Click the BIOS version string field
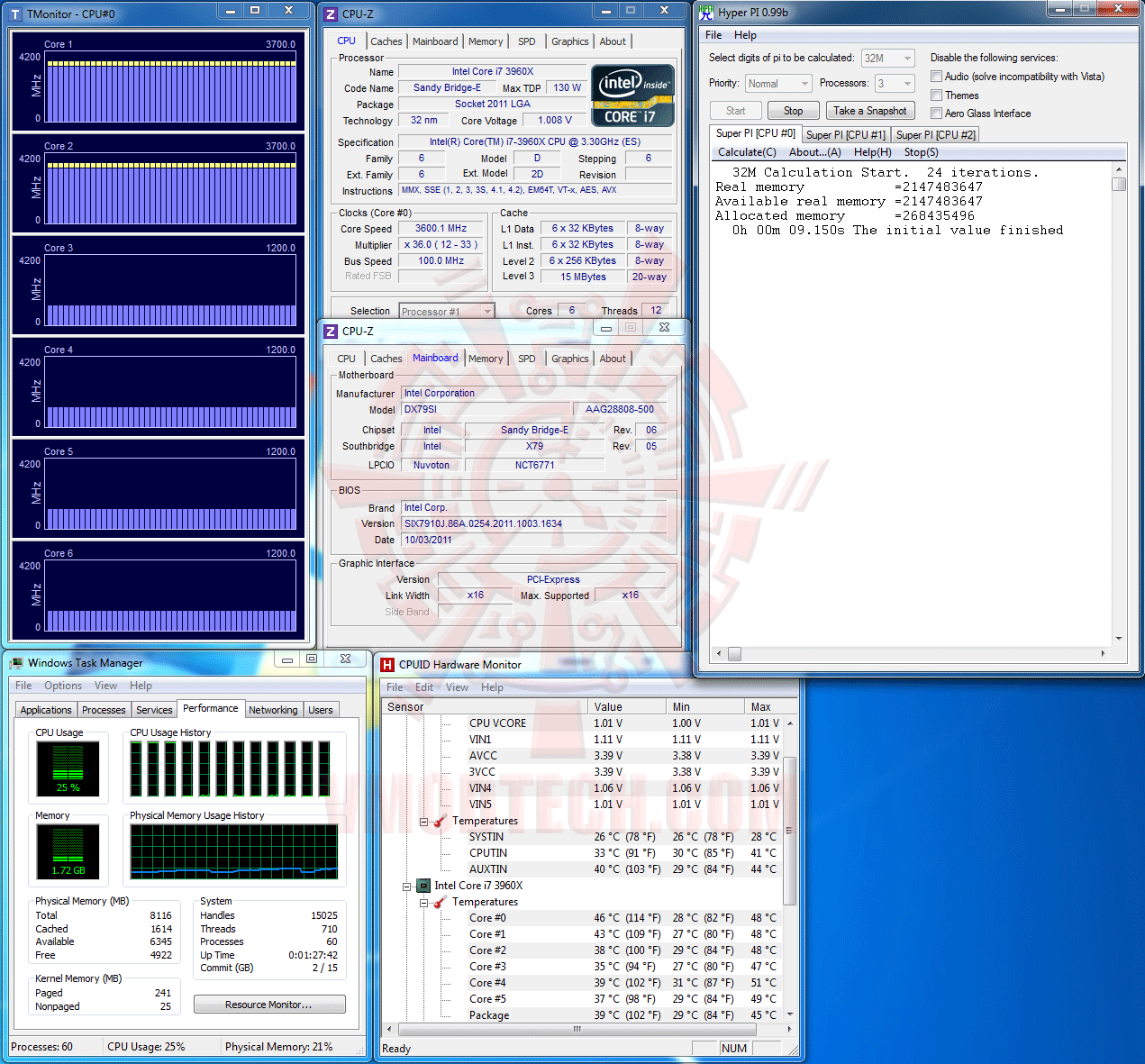This screenshot has width=1145, height=1064. pyautogui.click(x=533, y=523)
